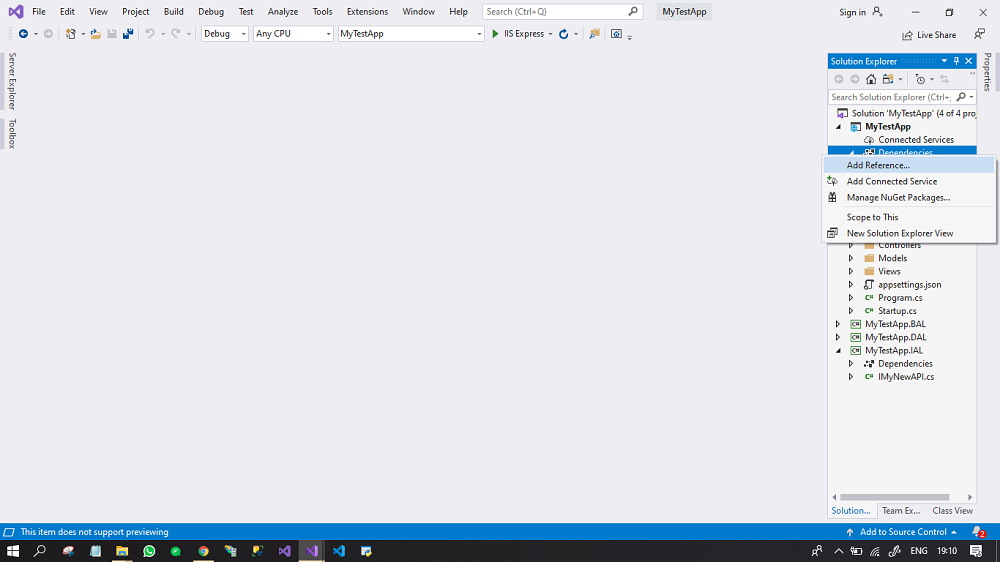Click the notifications bell in status bar
This screenshot has width=1000, height=562.
point(978,531)
